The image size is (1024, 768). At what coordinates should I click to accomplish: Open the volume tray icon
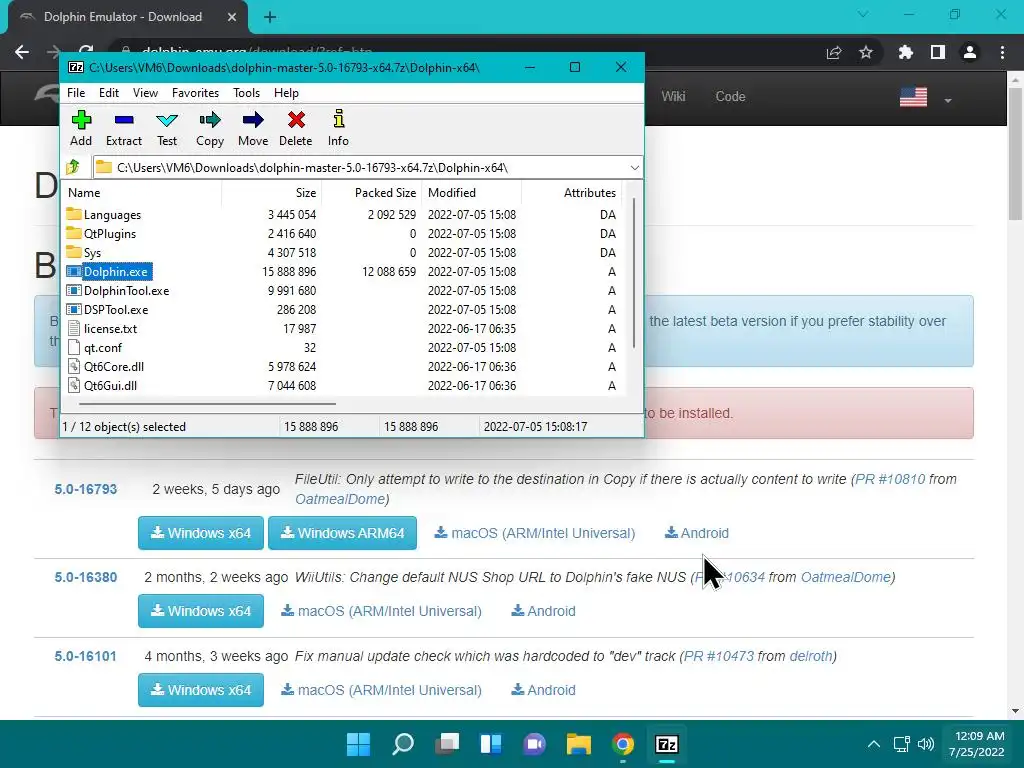click(926, 744)
